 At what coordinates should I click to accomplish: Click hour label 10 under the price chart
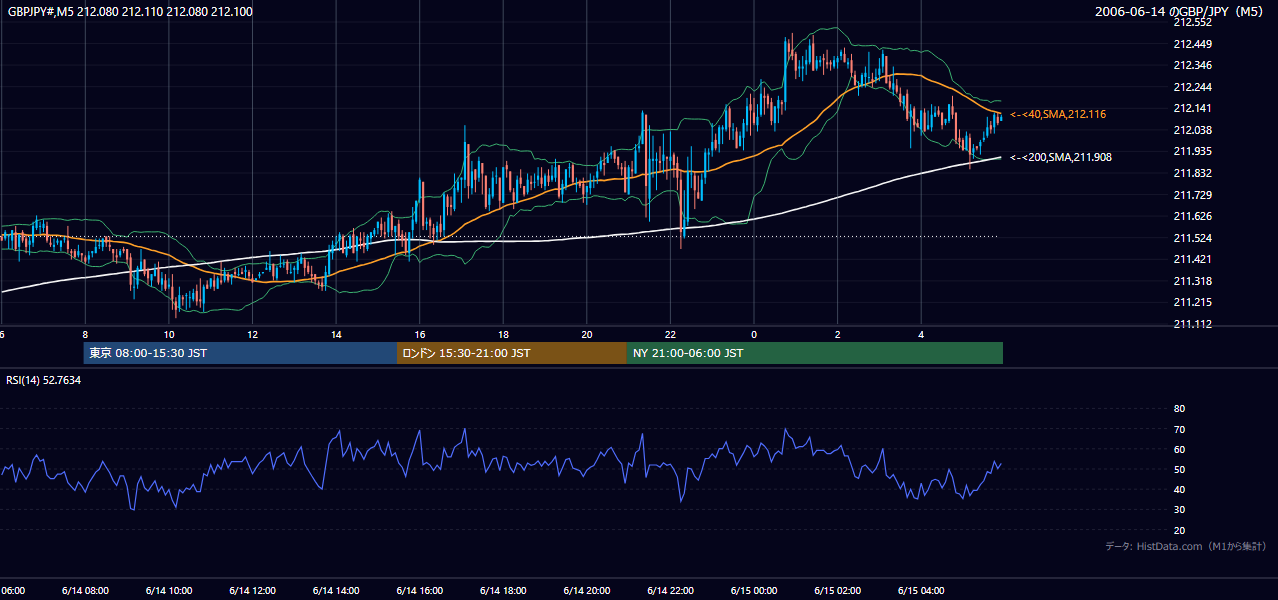pyautogui.click(x=169, y=334)
